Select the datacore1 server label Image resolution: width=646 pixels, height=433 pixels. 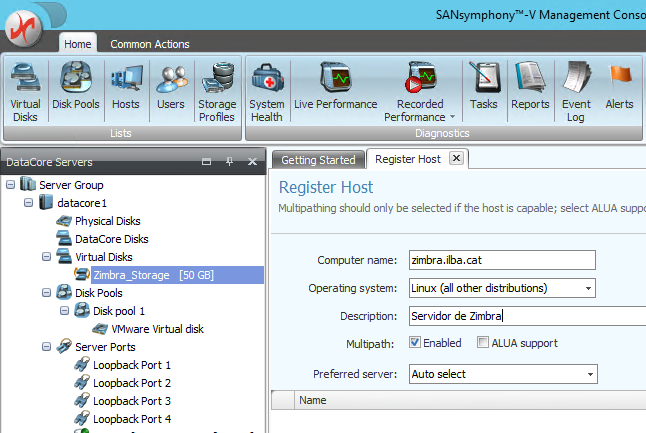[x=82, y=203]
